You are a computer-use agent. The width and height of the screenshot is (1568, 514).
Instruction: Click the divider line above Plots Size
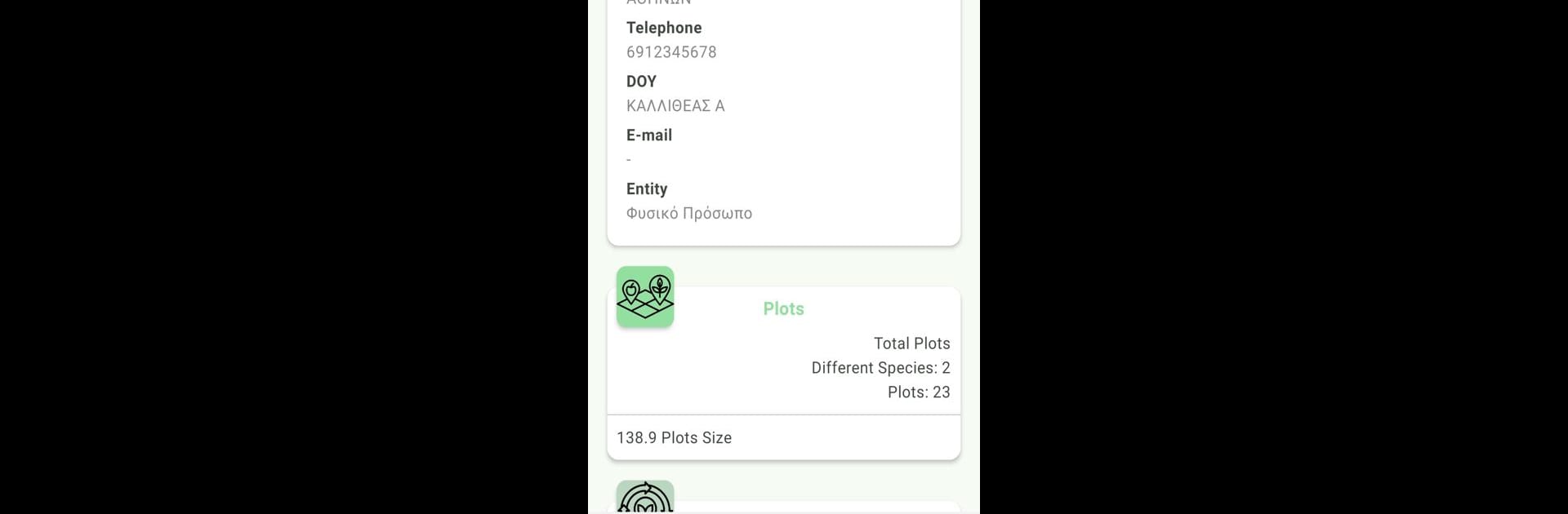pyautogui.click(x=784, y=414)
